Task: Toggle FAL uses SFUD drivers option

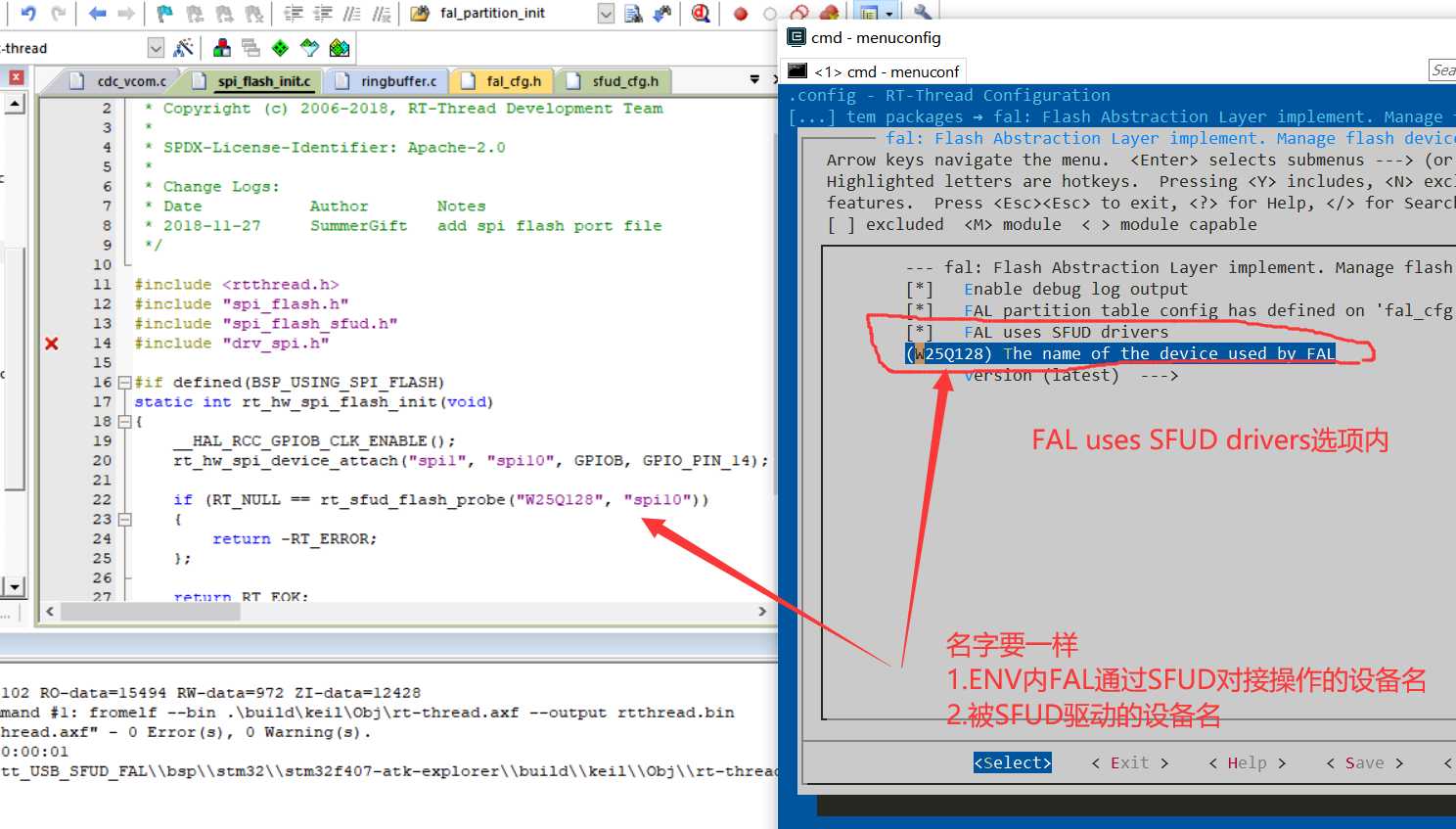Action: (x=1036, y=332)
